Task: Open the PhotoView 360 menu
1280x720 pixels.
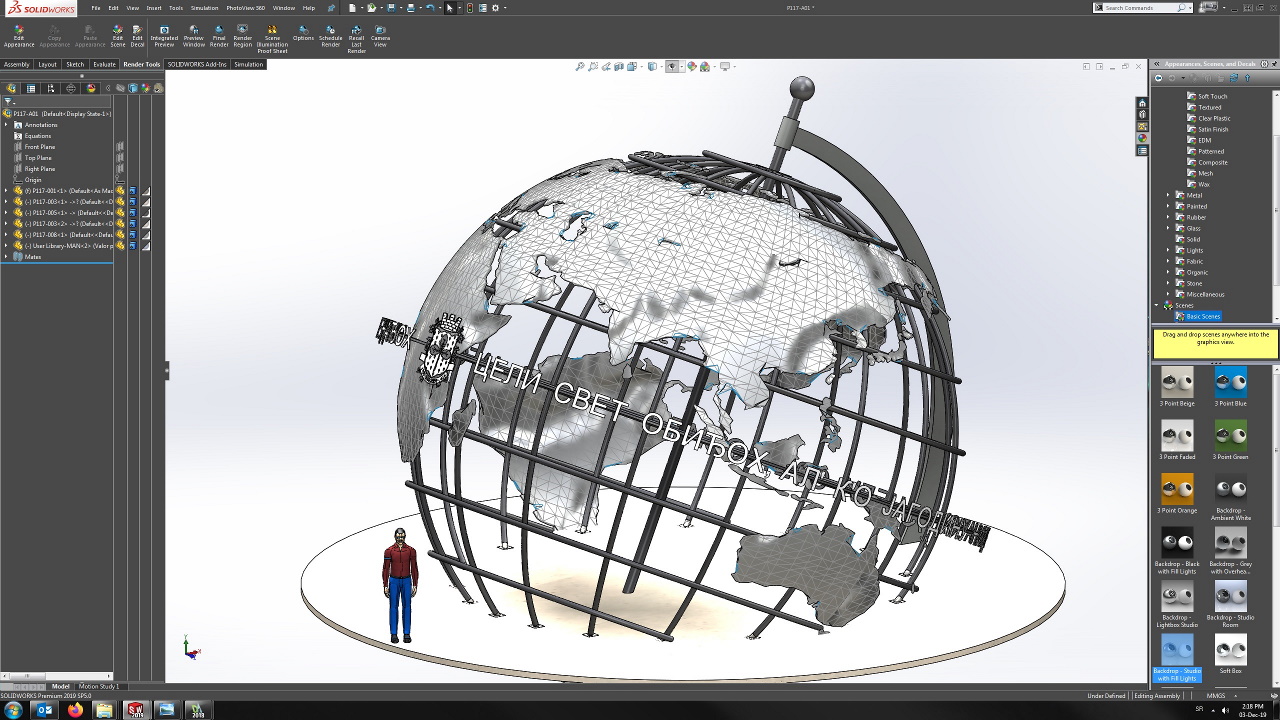Action: click(x=245, y=8)
